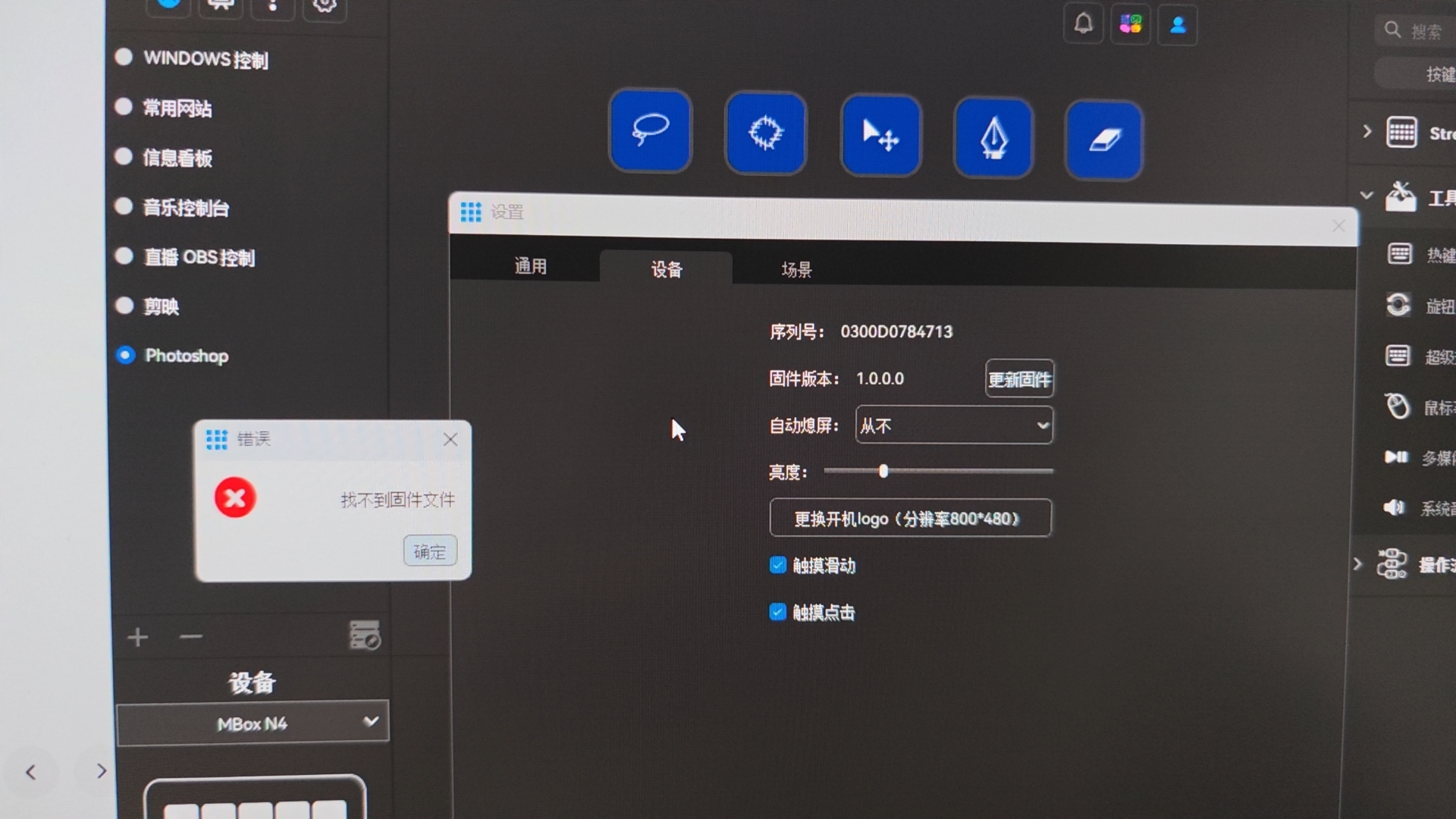The height and width of the screenshot is (819, 1456).
Task: Switch to the 设备 tab
Action: pyautogui.click(x=667, y=269)
